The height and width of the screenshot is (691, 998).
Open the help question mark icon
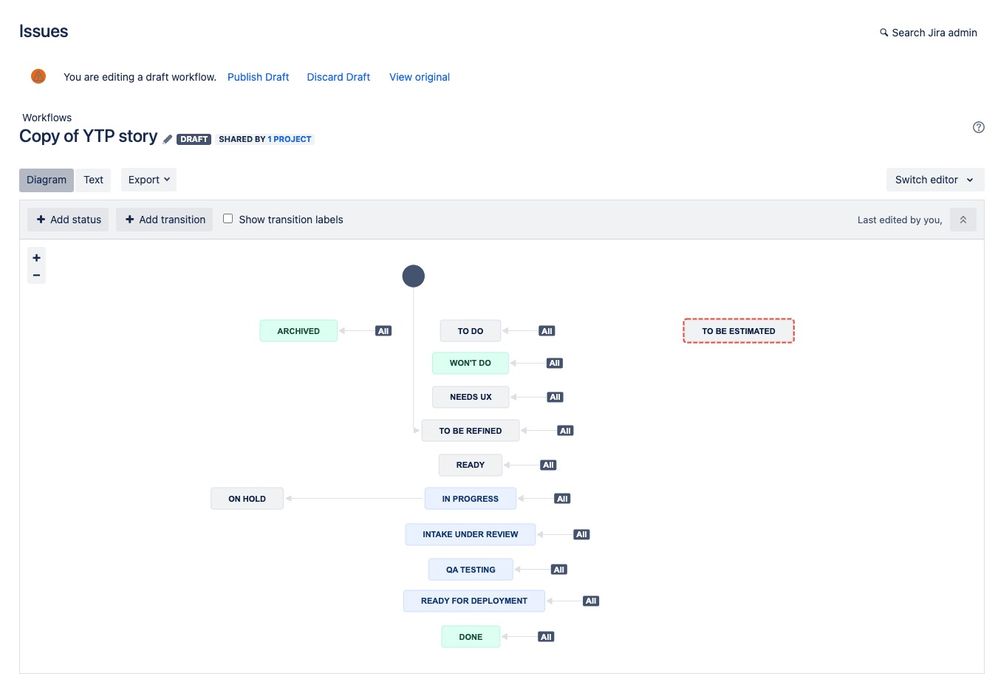pos(978,127)
